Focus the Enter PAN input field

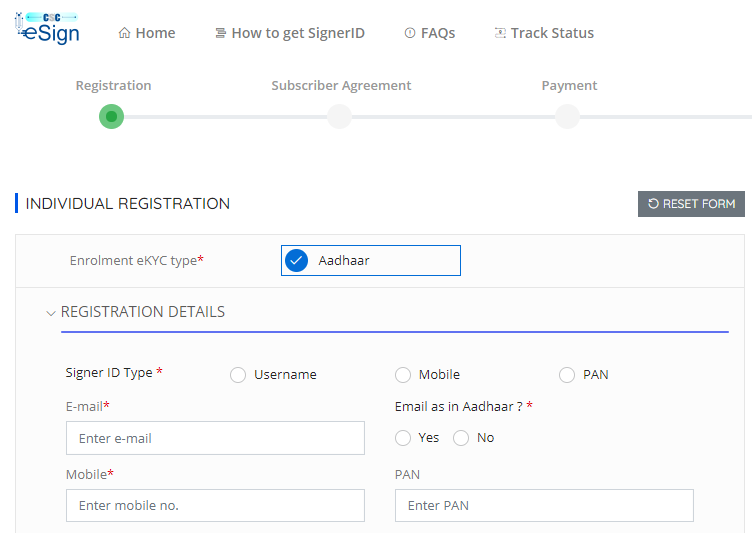point(544,505)
